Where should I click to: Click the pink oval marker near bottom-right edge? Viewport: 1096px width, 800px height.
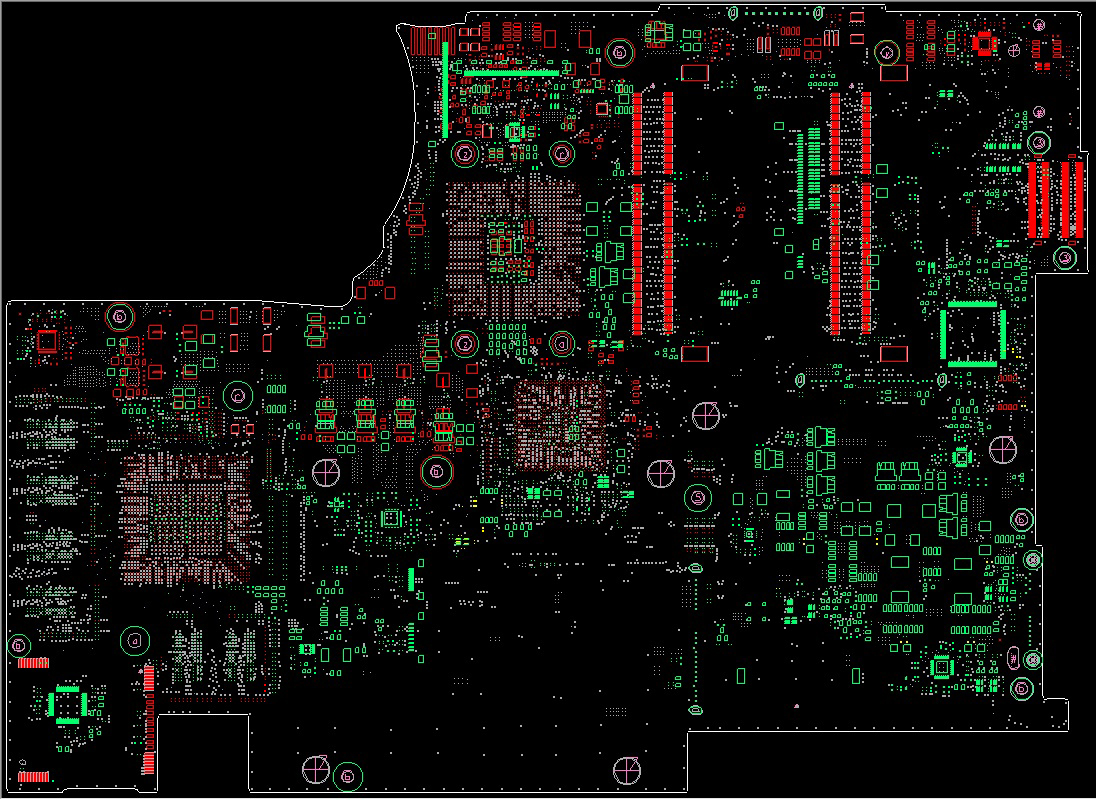[x=1014, y=657]
